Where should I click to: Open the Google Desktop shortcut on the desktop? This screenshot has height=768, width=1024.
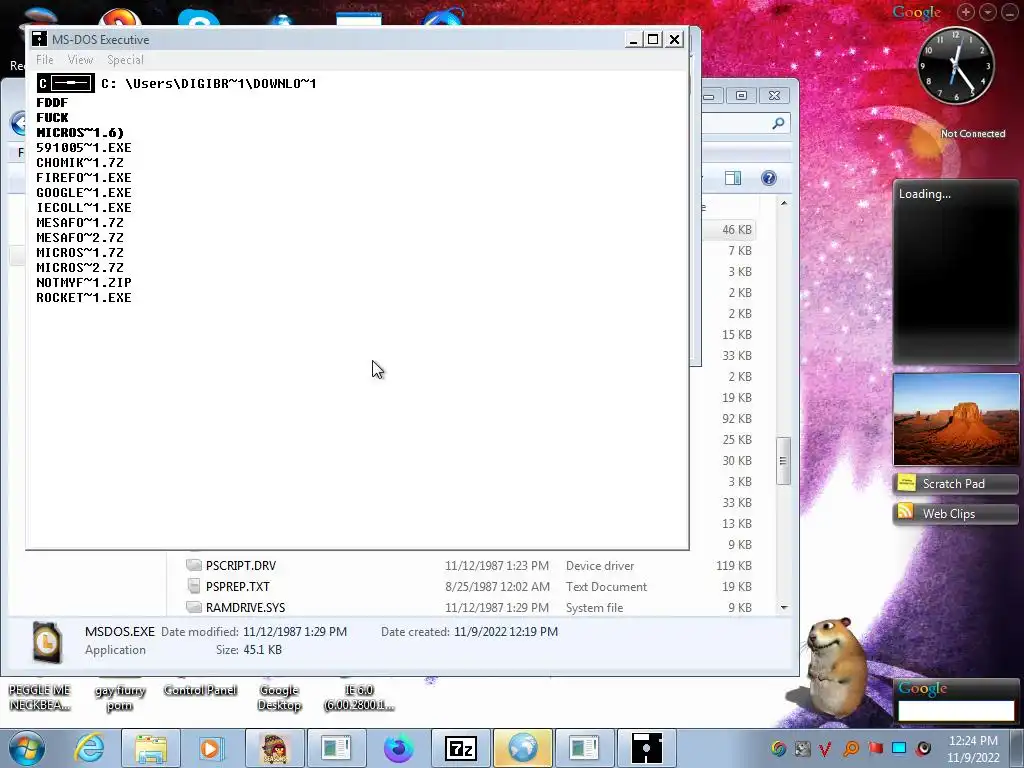click(x=279, y=697)
